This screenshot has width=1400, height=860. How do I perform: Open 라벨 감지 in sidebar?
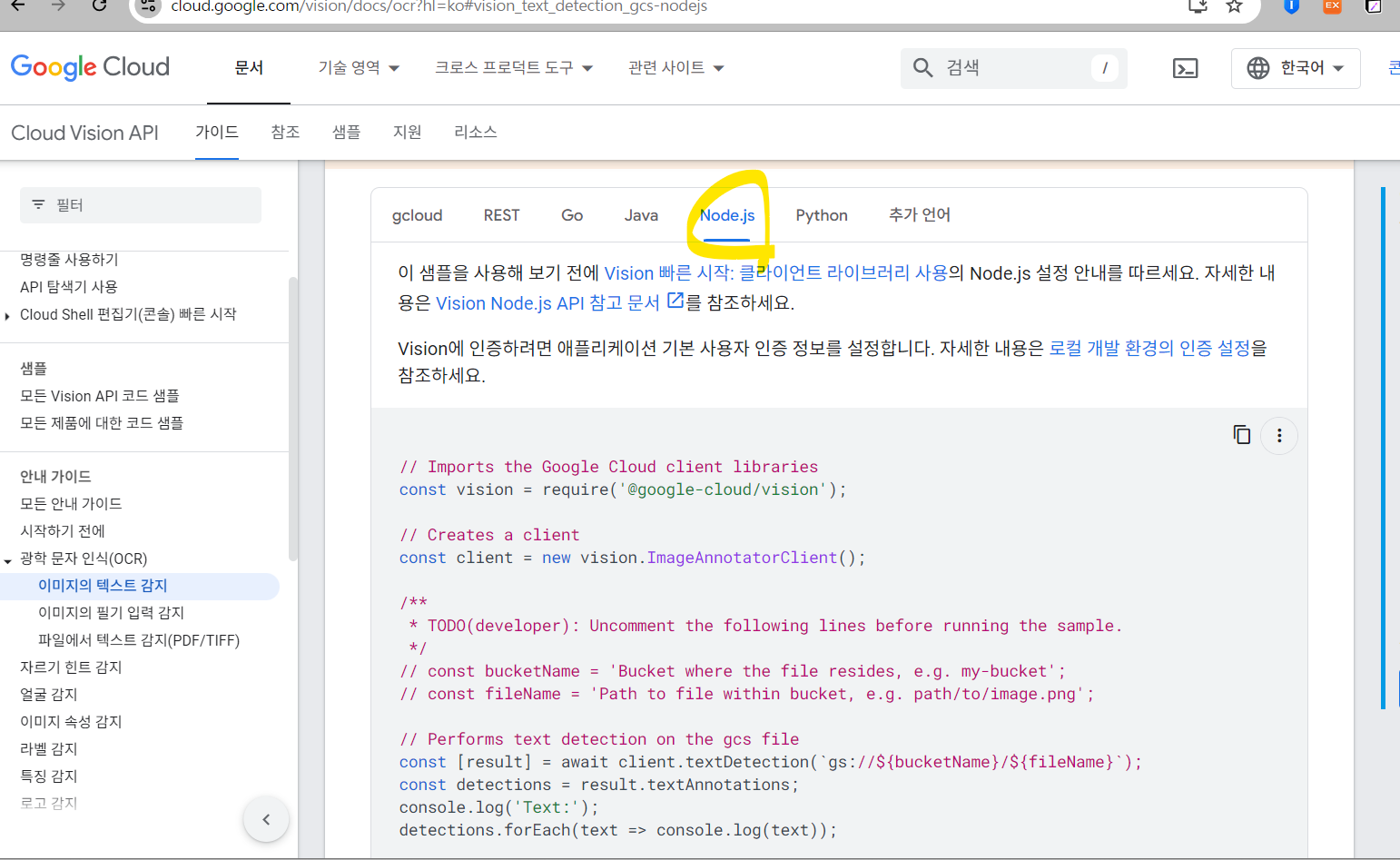tap(49, 749)
